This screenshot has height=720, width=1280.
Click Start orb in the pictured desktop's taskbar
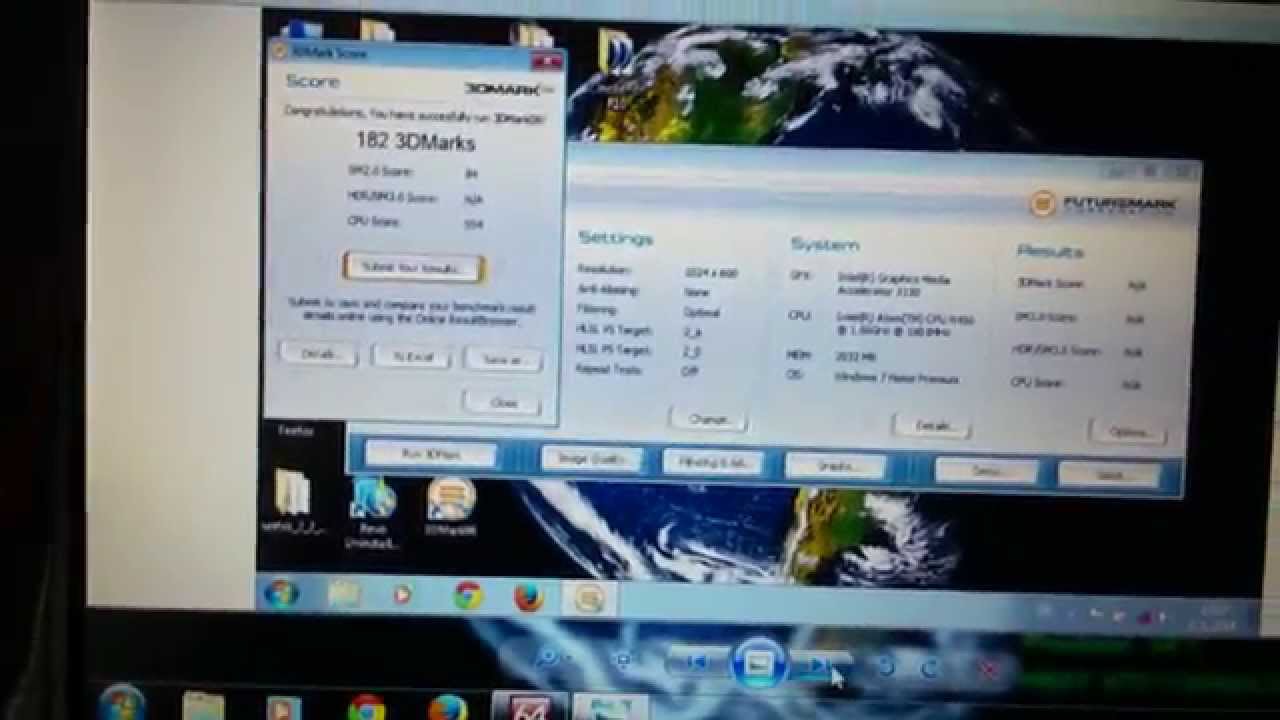tap(281, 593)
